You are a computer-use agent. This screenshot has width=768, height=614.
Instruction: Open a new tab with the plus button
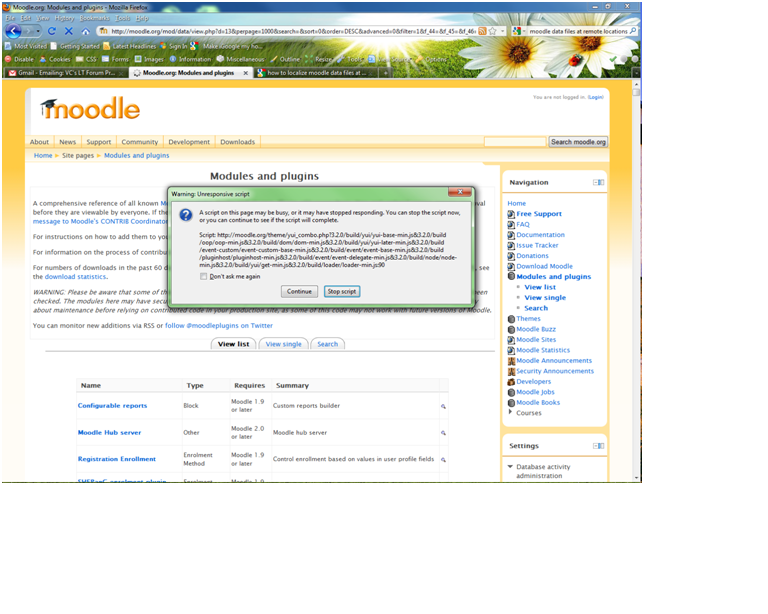pyautogui.click(x=386, y=73)
